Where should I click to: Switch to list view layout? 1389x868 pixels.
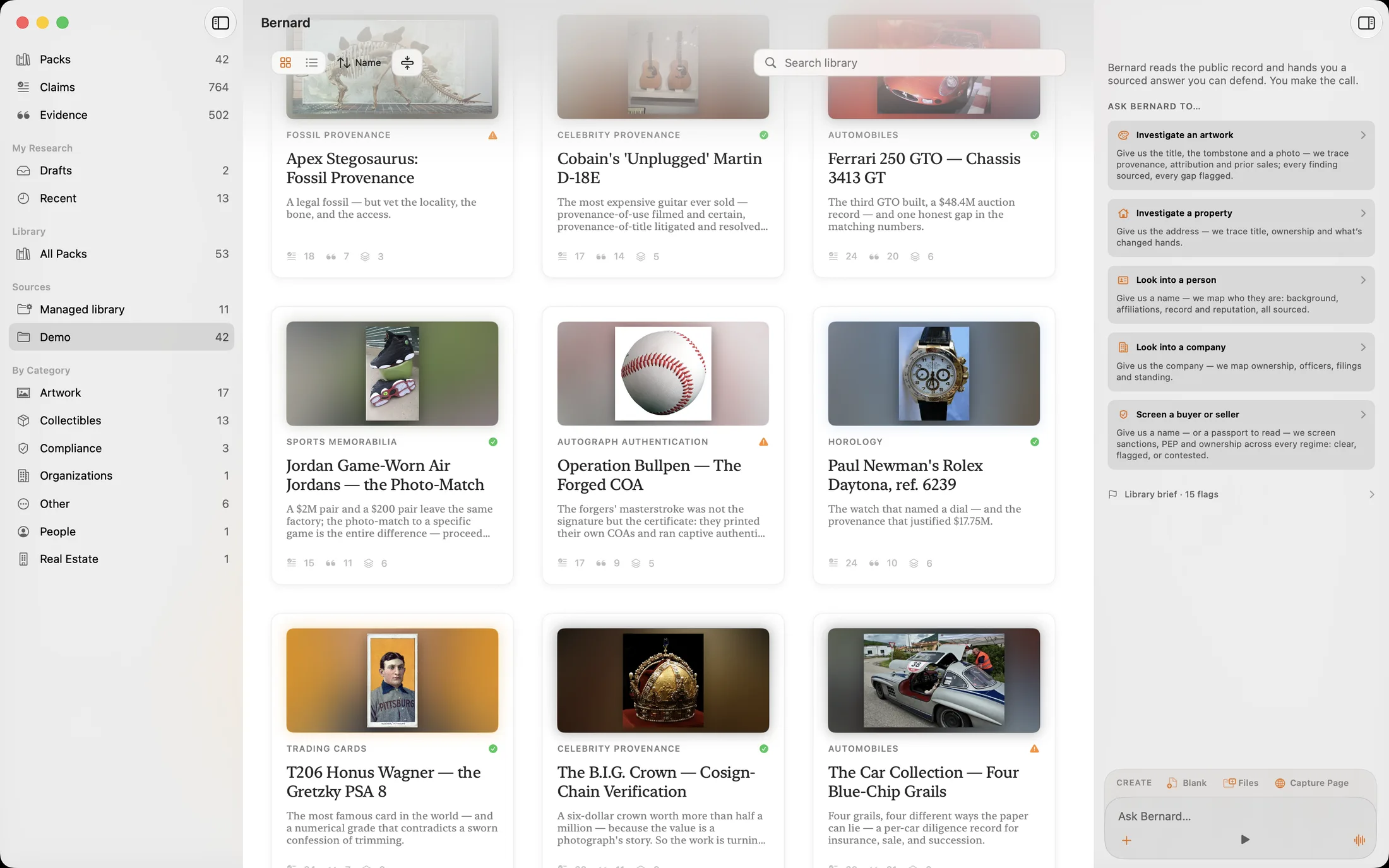(x=311, y=62)
